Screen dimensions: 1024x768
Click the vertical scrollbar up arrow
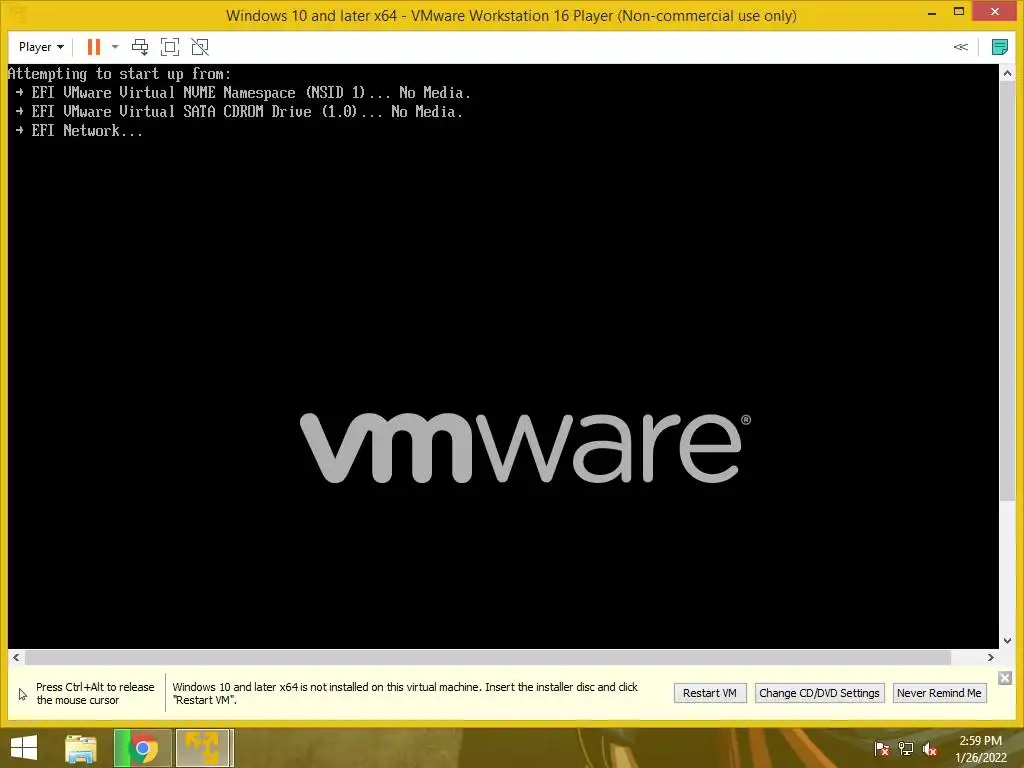pyautogui.click(x=1008, y=72)
